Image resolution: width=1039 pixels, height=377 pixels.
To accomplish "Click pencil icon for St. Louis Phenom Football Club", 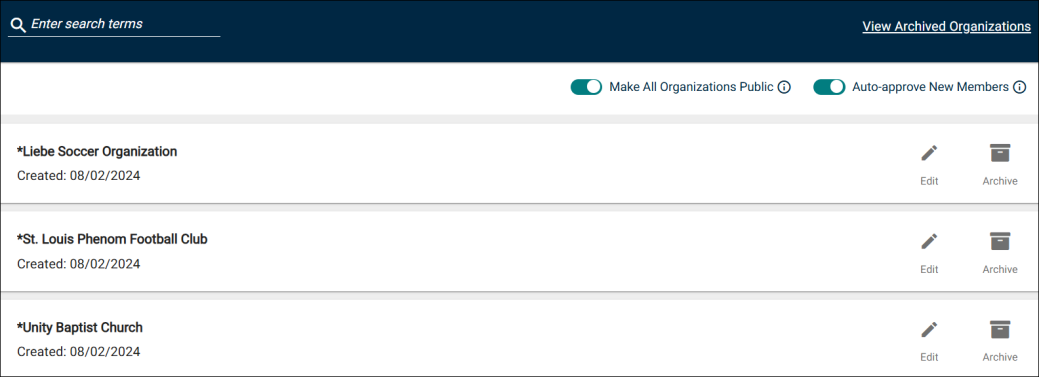I will [x=929, y=241].
